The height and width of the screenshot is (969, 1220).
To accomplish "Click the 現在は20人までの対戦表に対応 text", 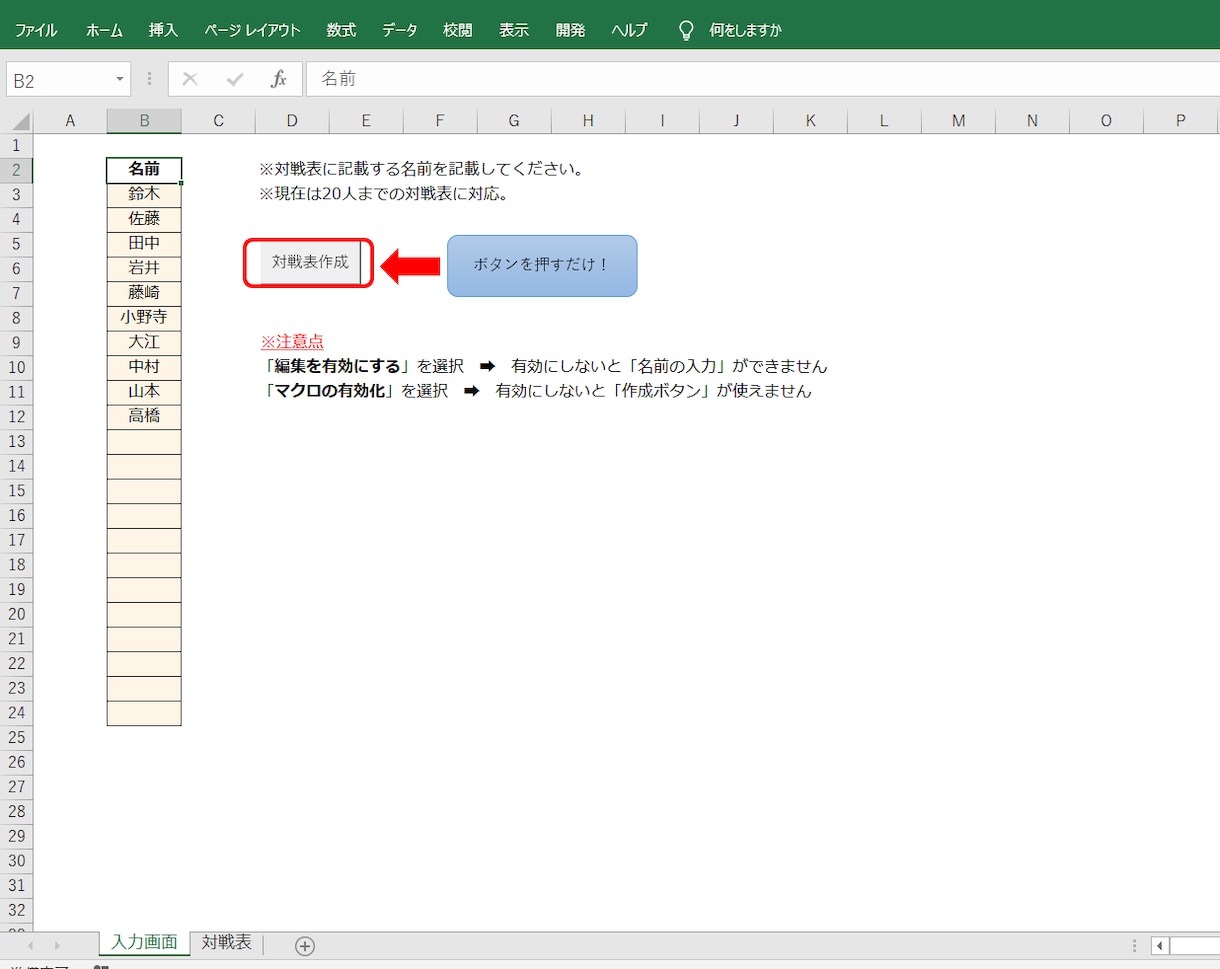I will [385, 194].
